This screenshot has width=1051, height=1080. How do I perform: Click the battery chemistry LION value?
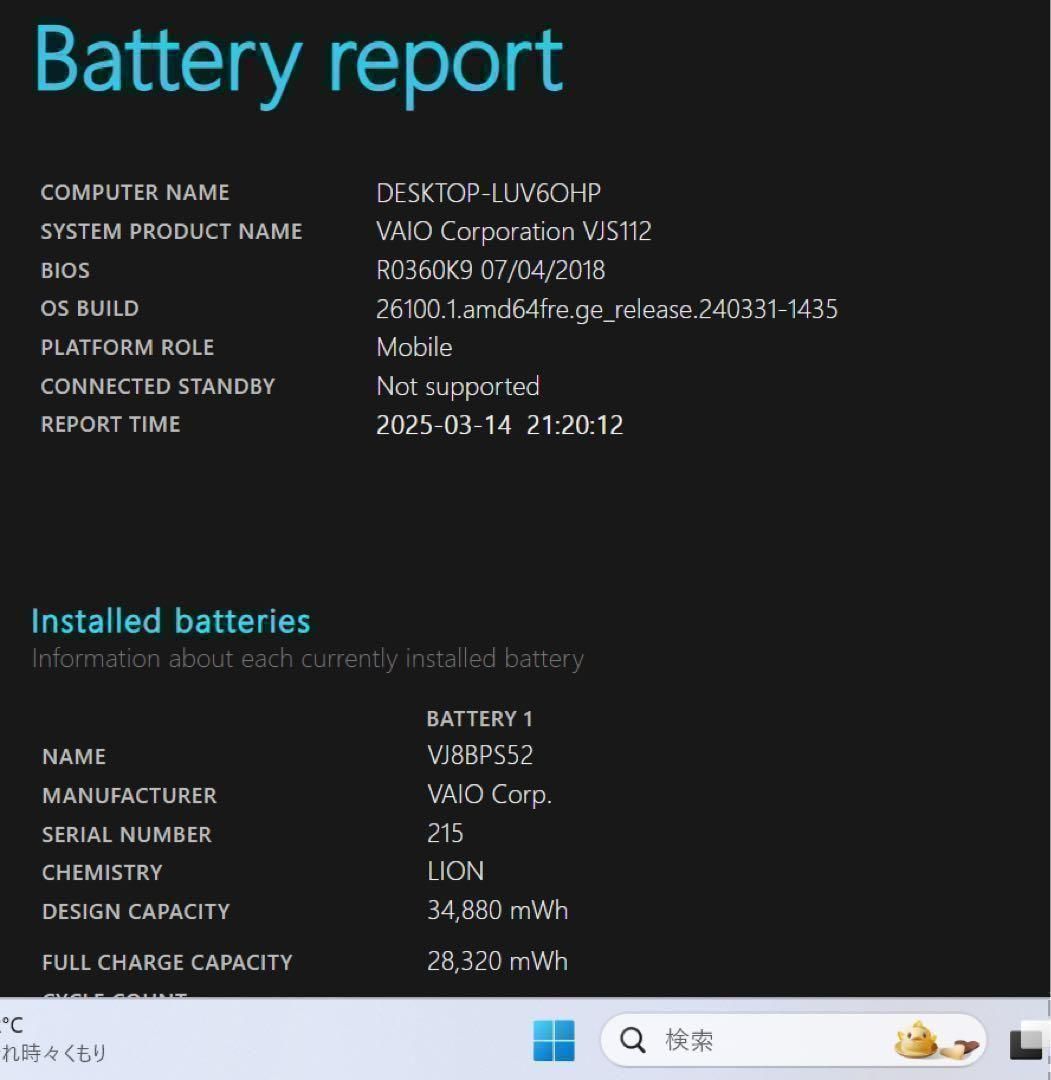(455, 872)
